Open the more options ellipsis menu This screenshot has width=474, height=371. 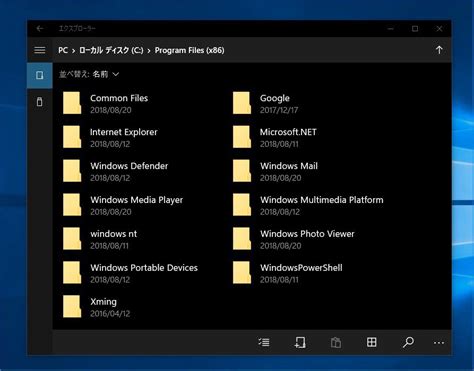point(439,343)
